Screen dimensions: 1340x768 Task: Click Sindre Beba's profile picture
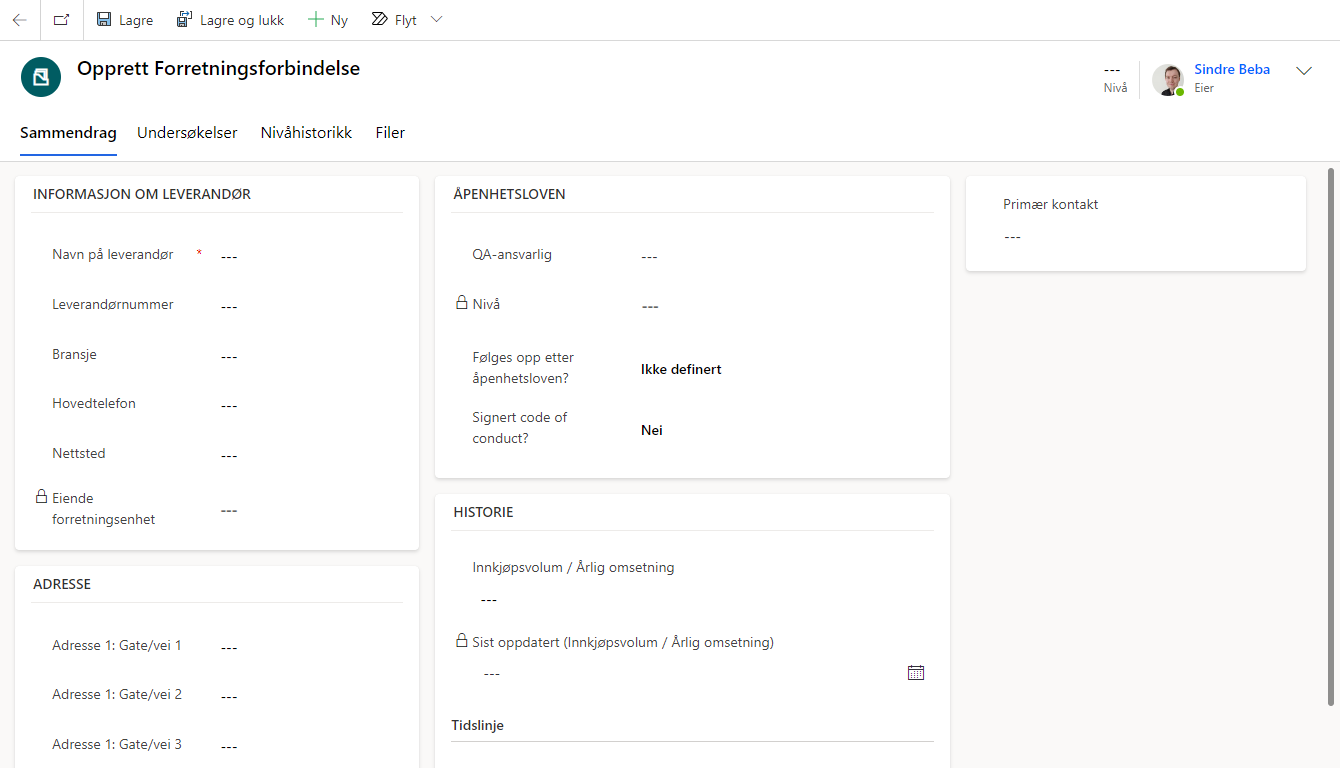pos(1168,80)
